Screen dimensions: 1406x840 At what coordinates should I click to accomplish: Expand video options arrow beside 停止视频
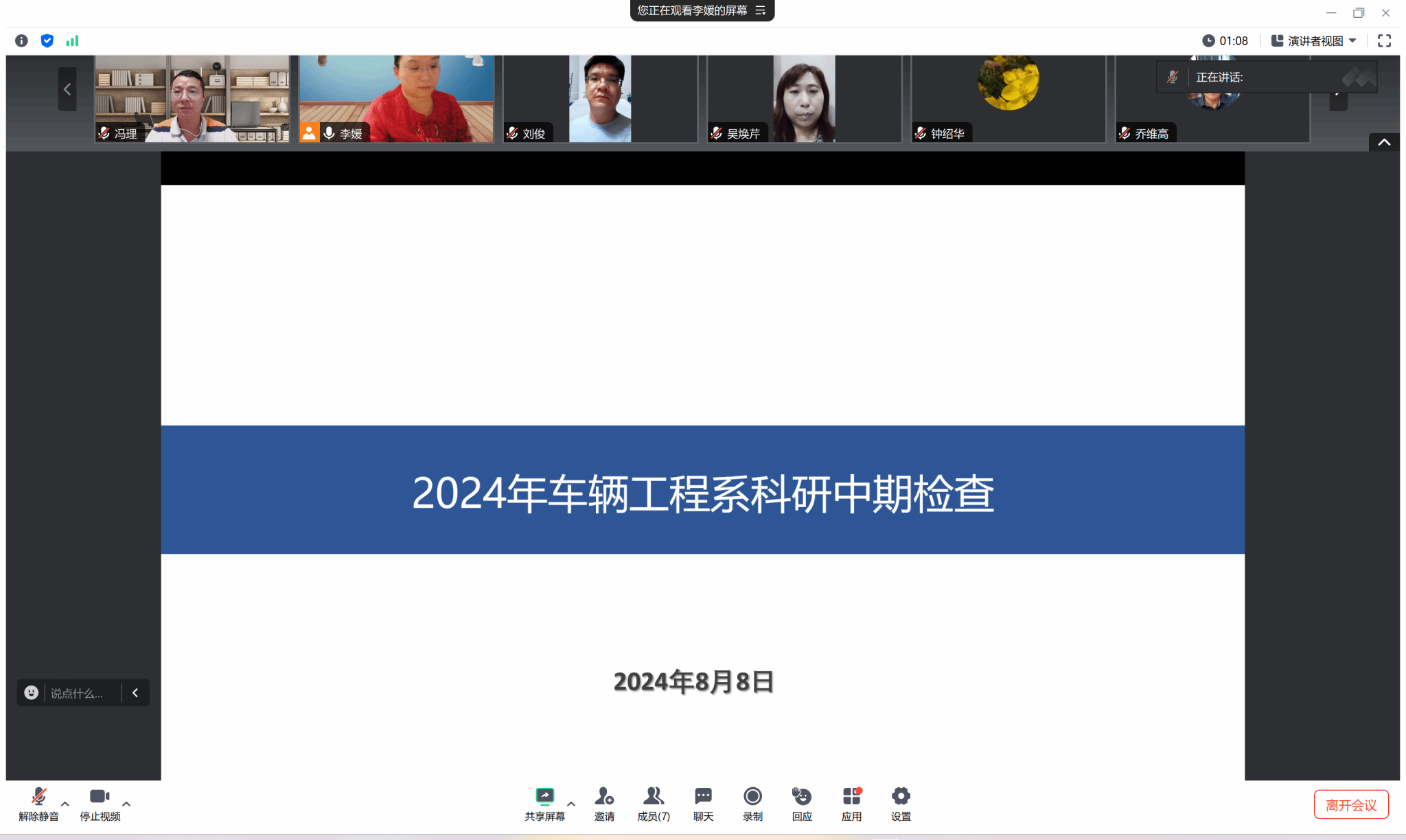(126, 804)
